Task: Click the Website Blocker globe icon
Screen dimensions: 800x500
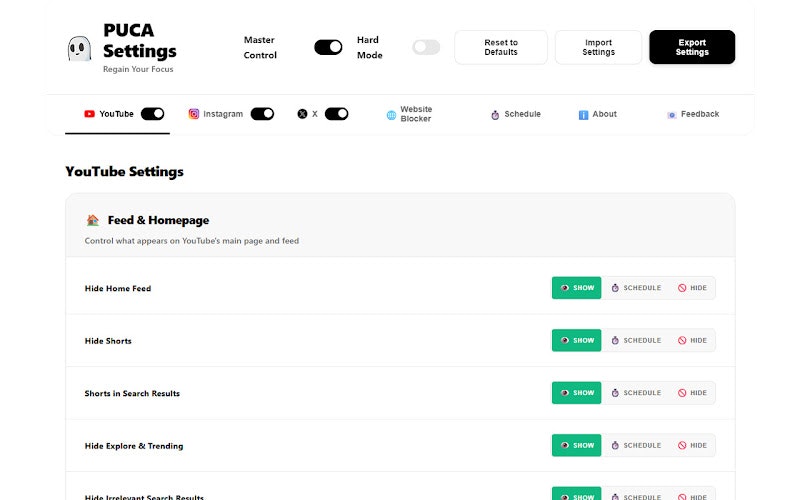Action: (x=391, y=115)
